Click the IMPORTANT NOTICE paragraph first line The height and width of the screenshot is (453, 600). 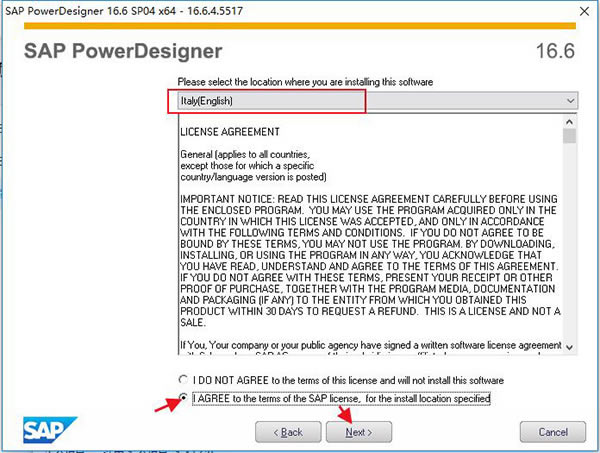tap(369, 199)
